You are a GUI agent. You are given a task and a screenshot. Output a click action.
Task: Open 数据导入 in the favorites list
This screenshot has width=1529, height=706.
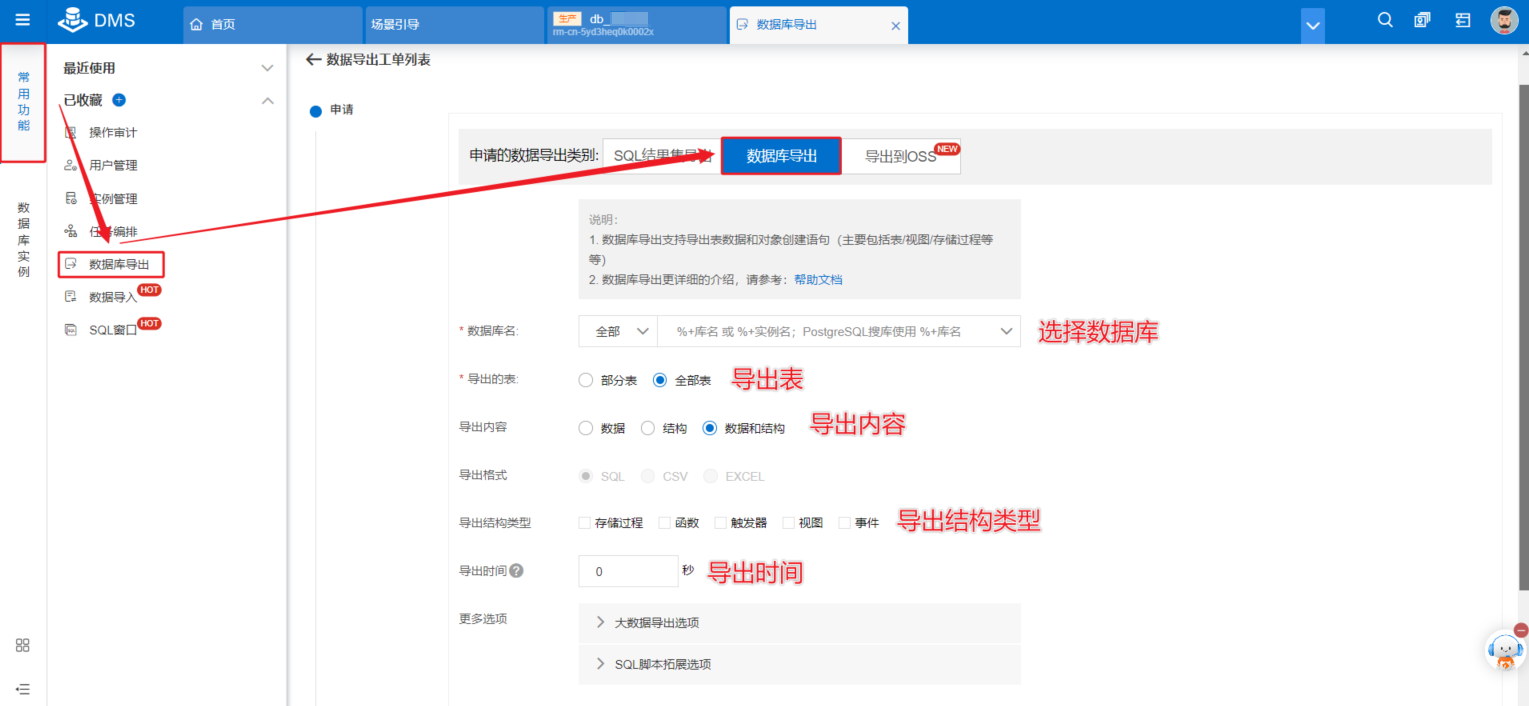[x=113, y=297]
